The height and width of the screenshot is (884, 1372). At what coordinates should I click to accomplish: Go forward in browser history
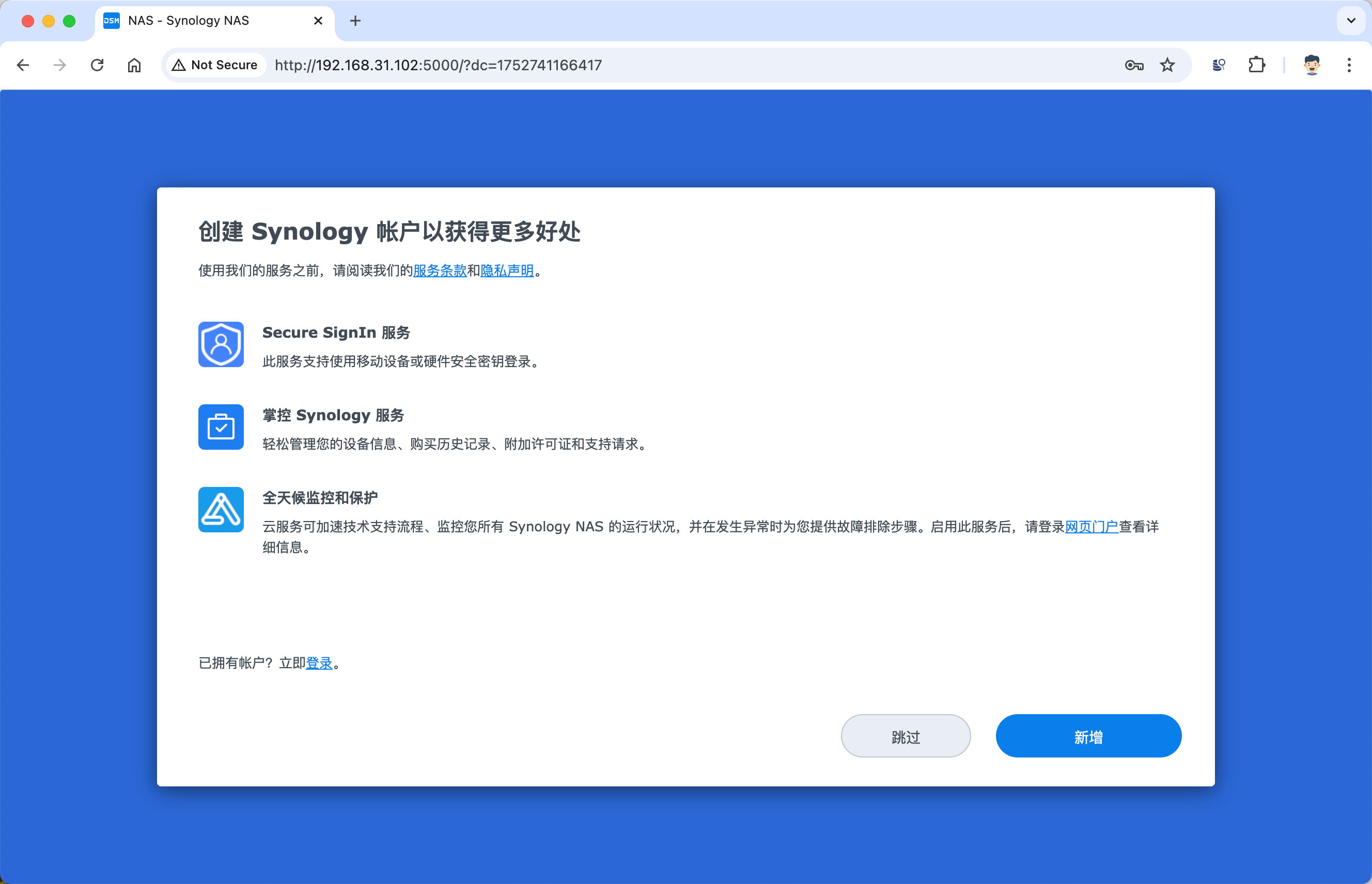click(60, 65)
